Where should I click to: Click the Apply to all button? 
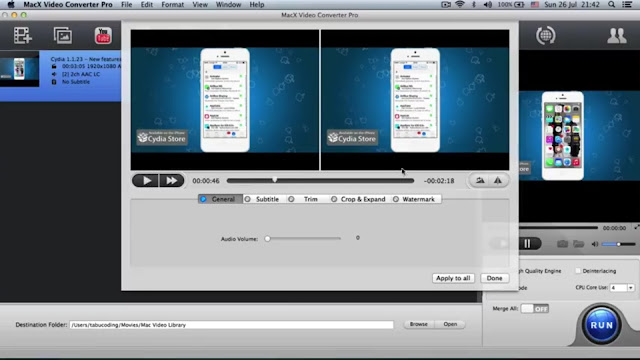(453, 278)
